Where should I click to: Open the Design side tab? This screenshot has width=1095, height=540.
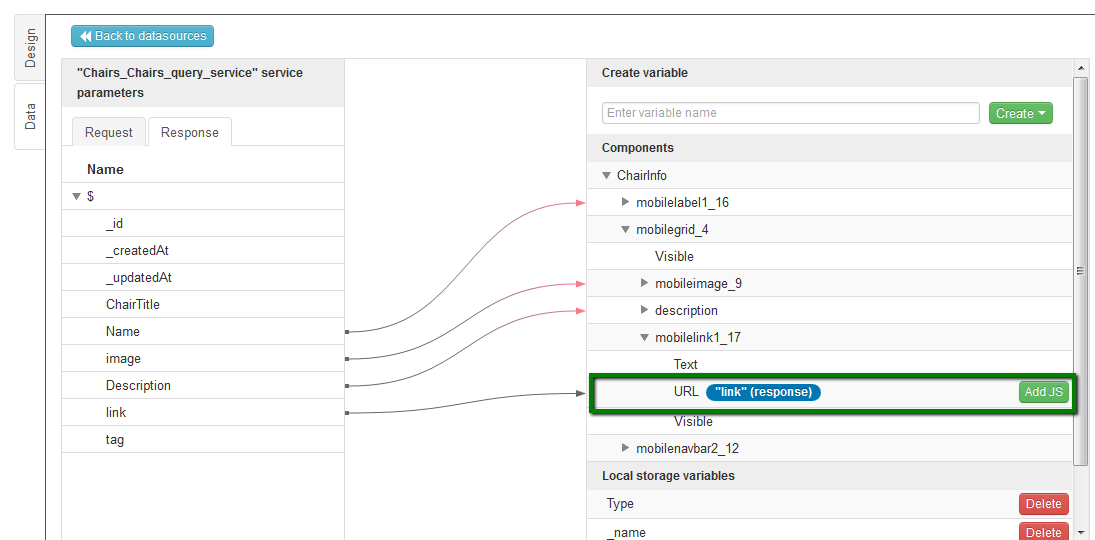pos(30,48)
